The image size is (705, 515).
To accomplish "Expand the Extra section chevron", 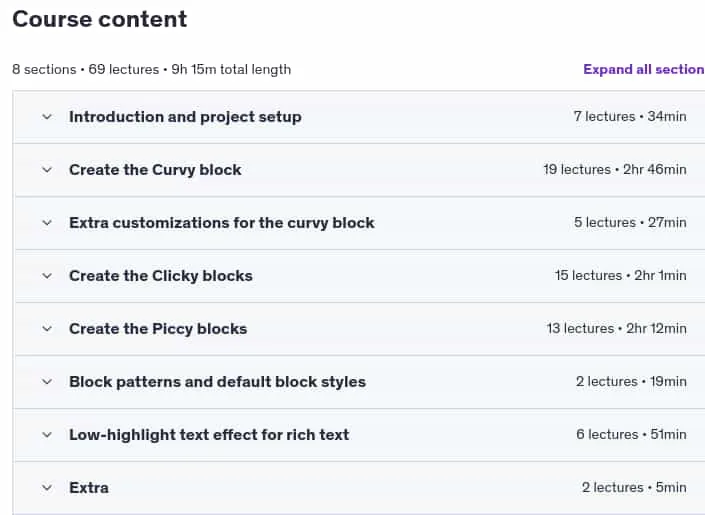I will click(x=47, y=488).
